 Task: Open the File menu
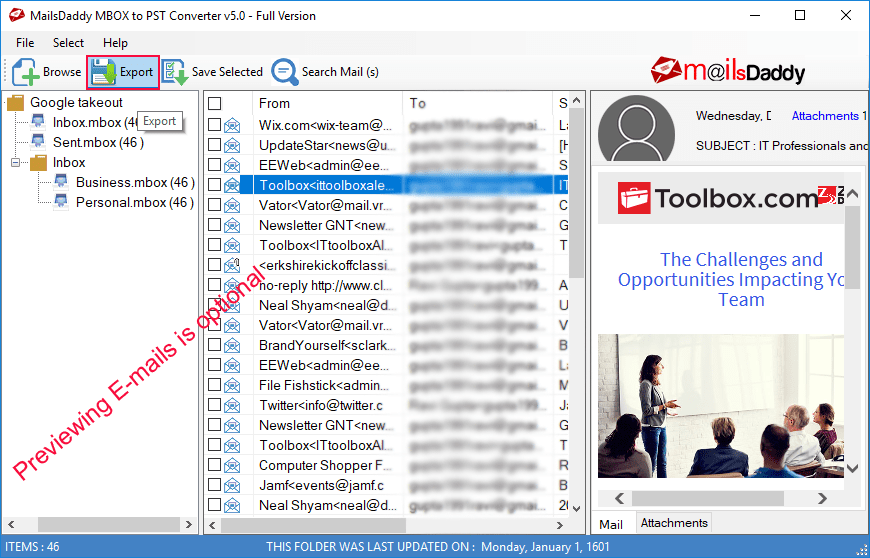pos(25,43)
